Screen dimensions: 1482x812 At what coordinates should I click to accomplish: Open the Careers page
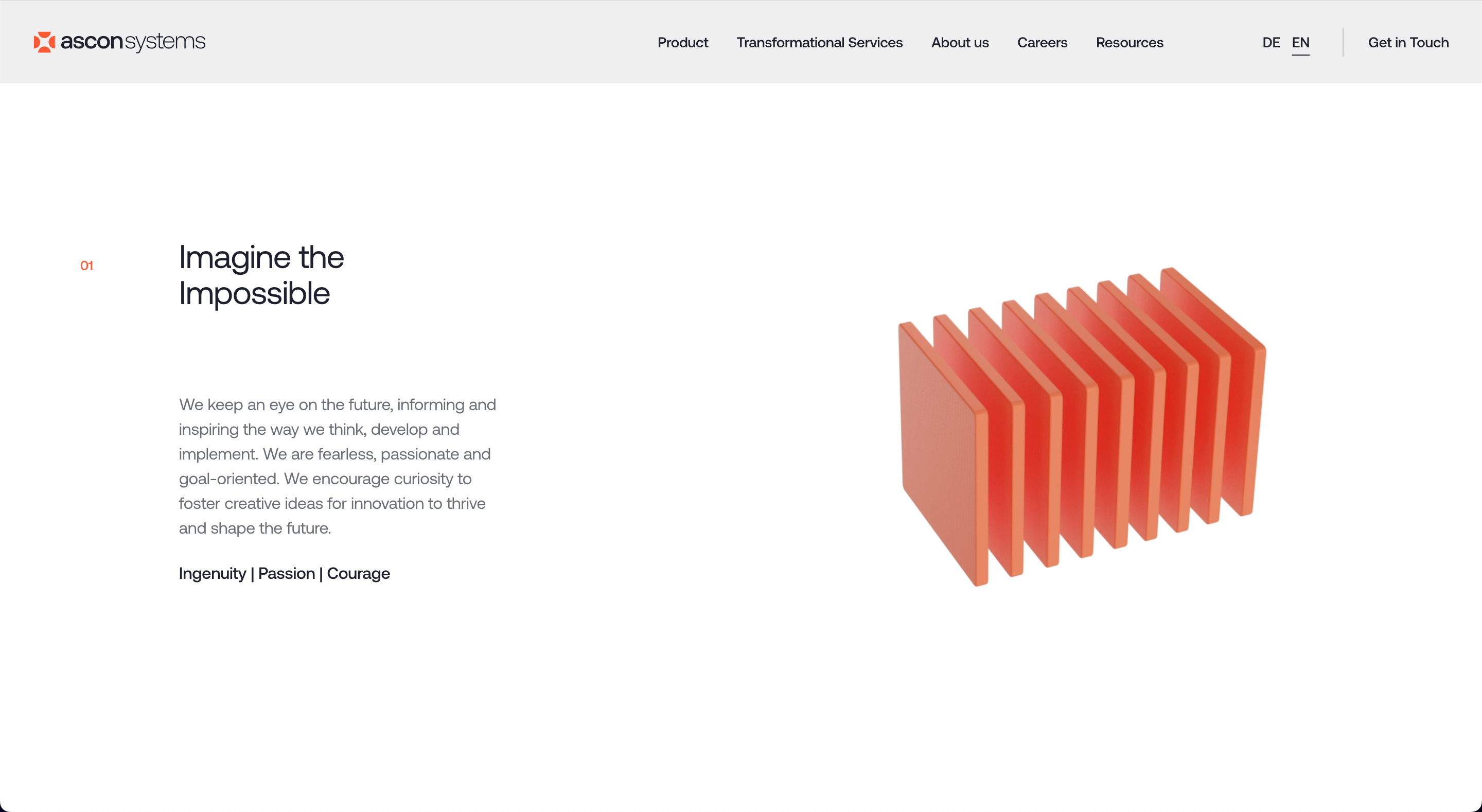click(1042, 43)
